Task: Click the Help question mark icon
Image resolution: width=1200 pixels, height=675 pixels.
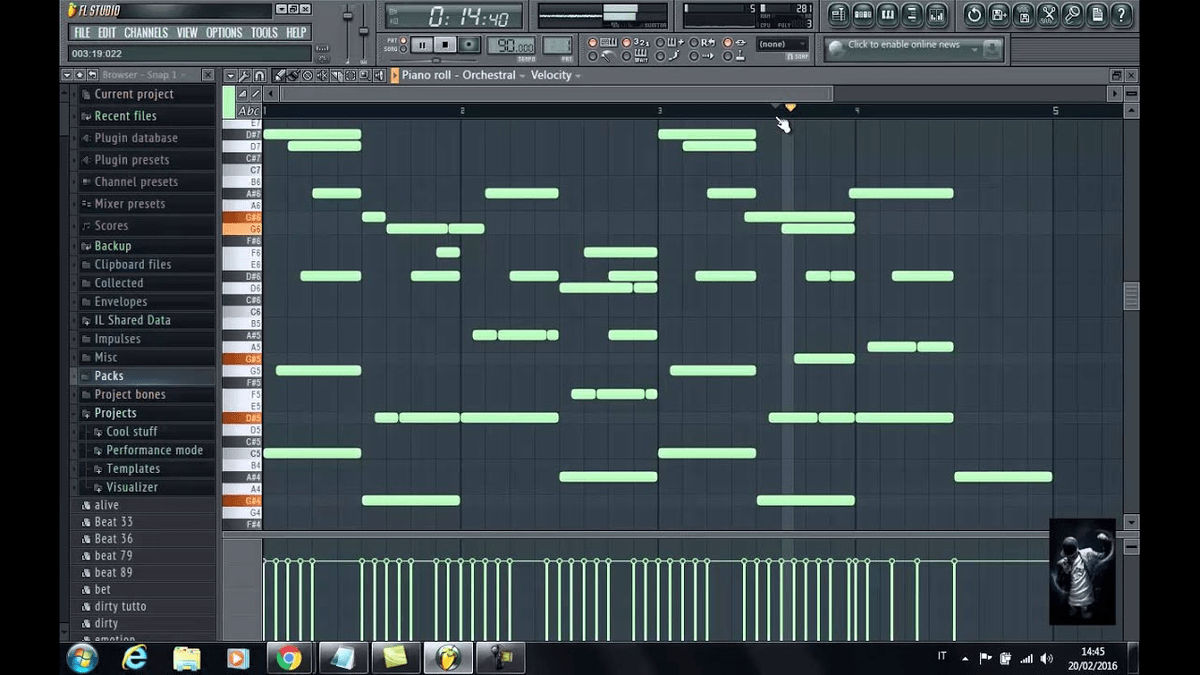Action: click(x=1122, y=14)
